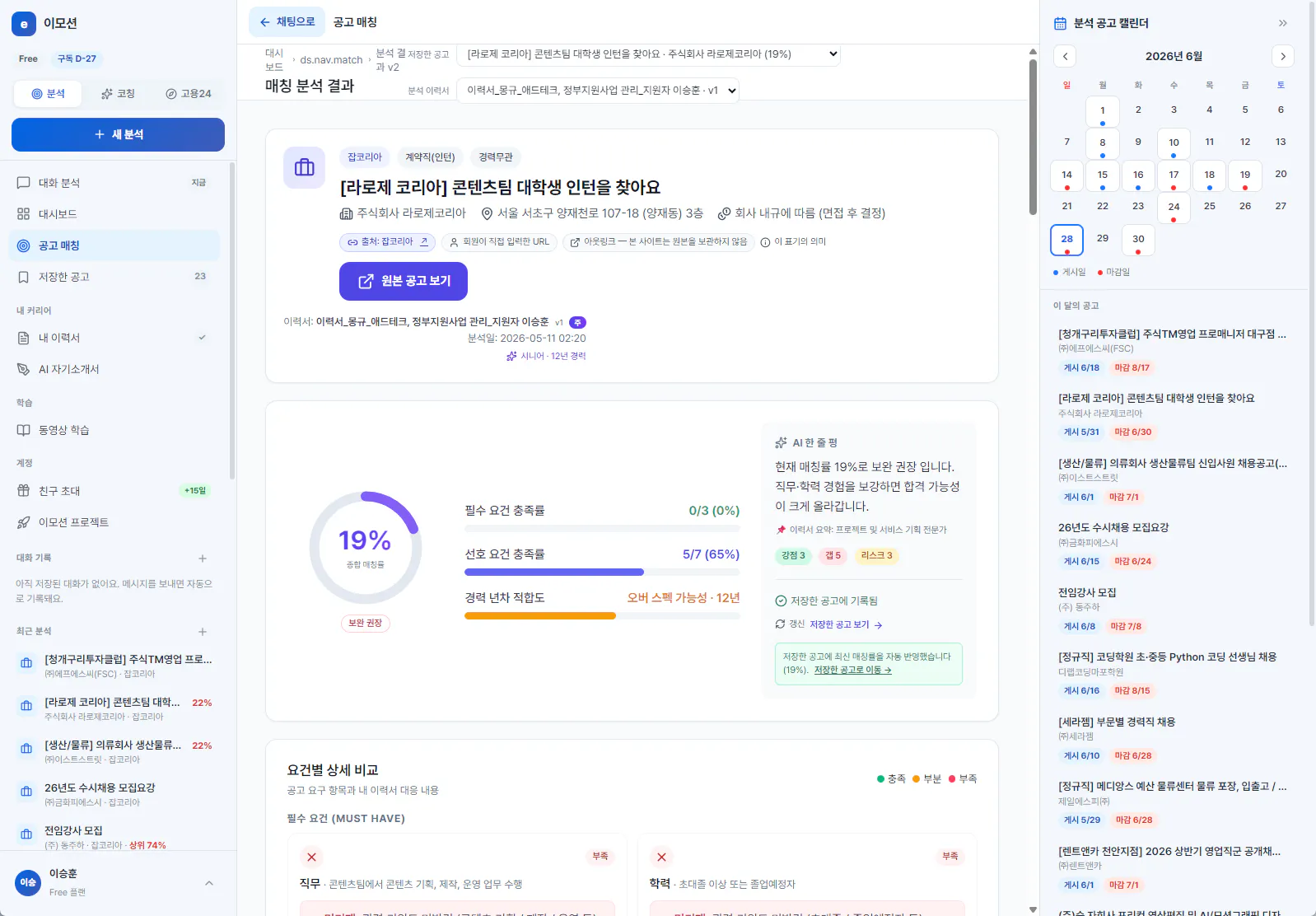Open 동영상 학습 book item

(x=114, y=430)
